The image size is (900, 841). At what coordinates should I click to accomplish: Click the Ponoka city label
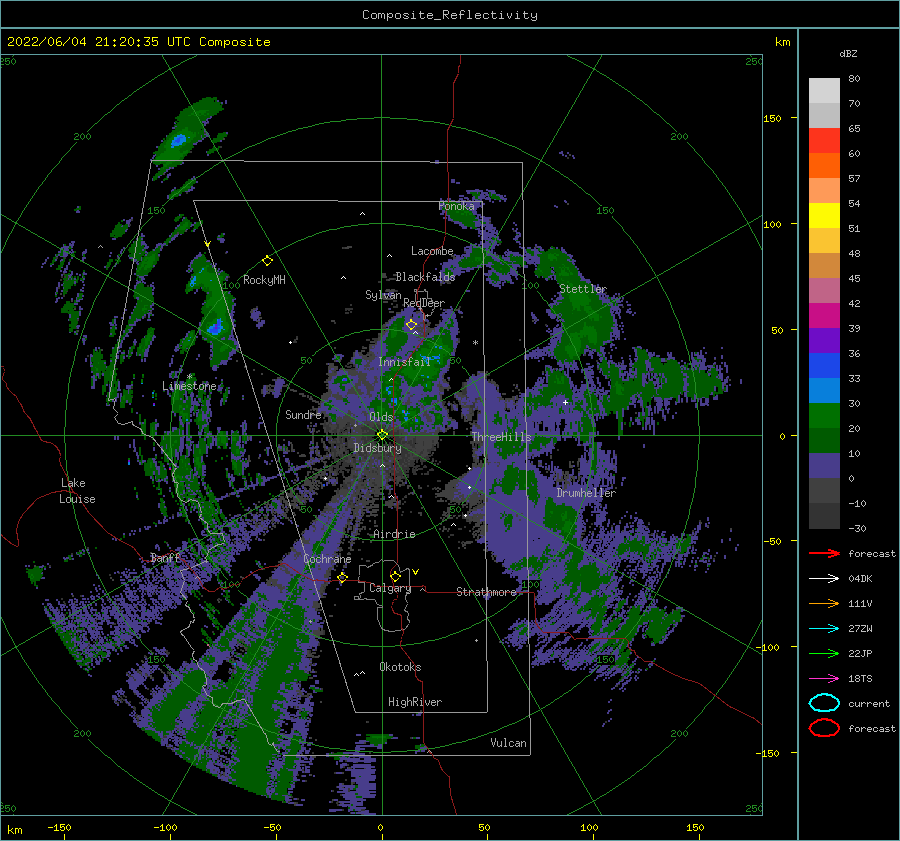click(456, 206)
